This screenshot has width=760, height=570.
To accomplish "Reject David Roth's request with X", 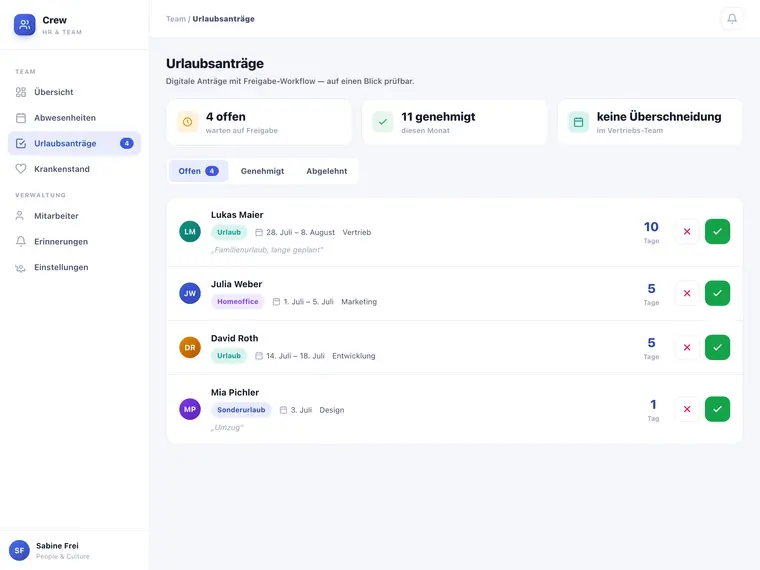I will 687,348.
